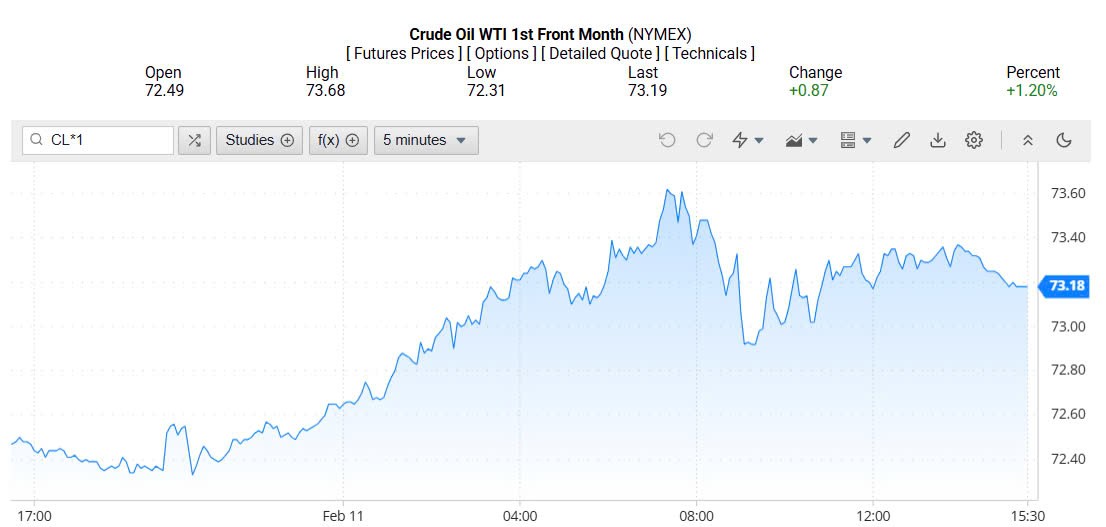Click the 73.18 current price label

tap(1067, 287)
